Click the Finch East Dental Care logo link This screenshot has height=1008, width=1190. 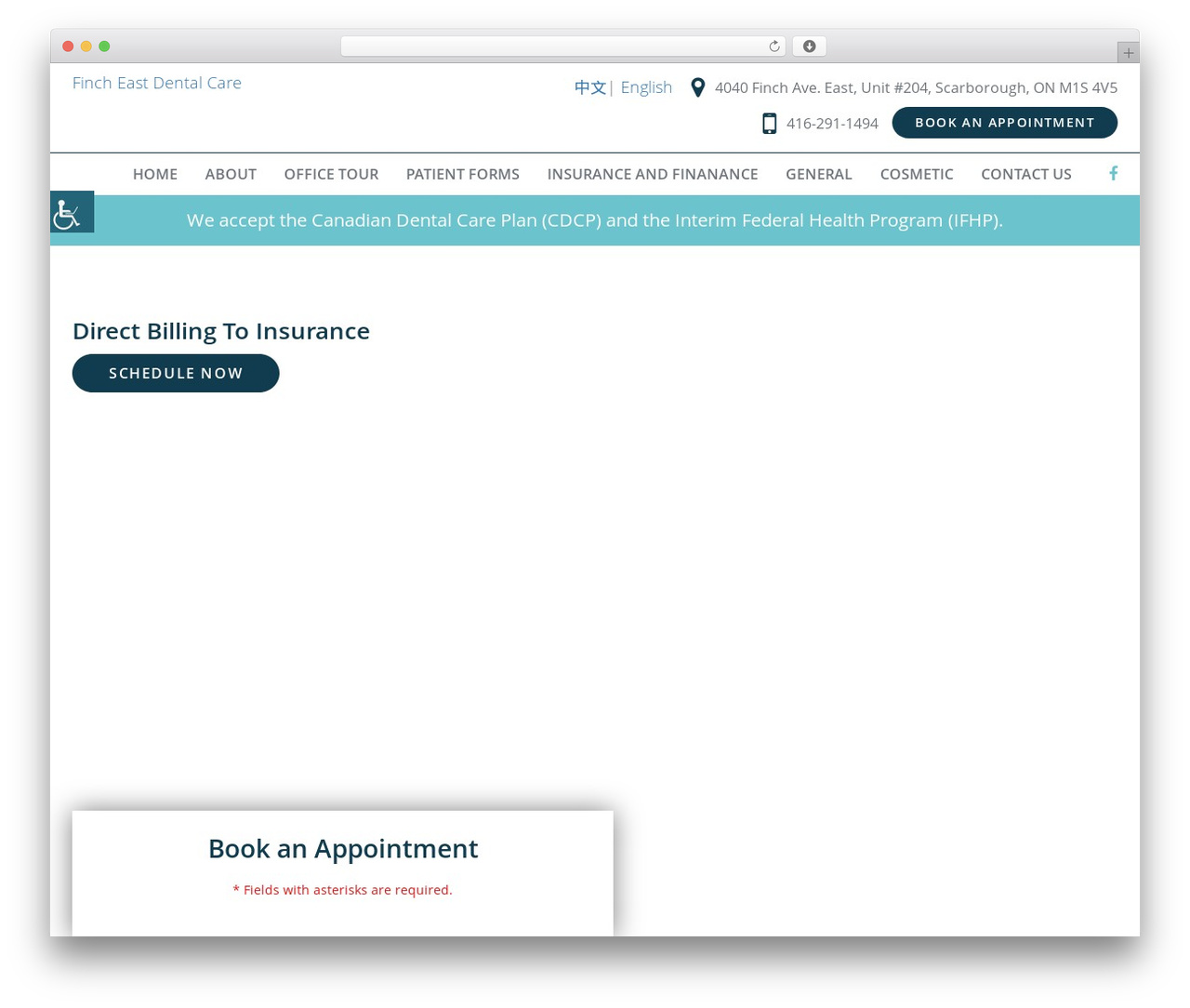[157, 83]
